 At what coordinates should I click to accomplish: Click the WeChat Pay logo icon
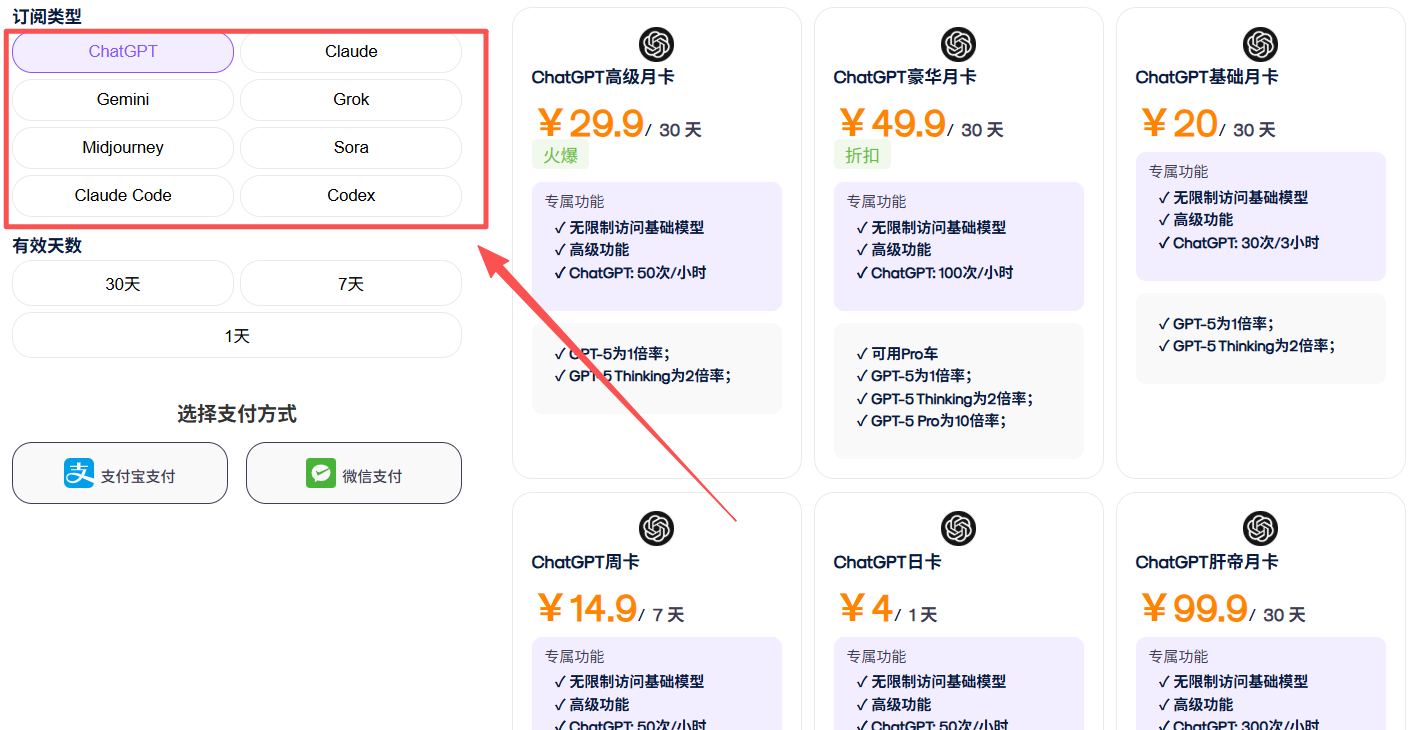tap(320, 473)
